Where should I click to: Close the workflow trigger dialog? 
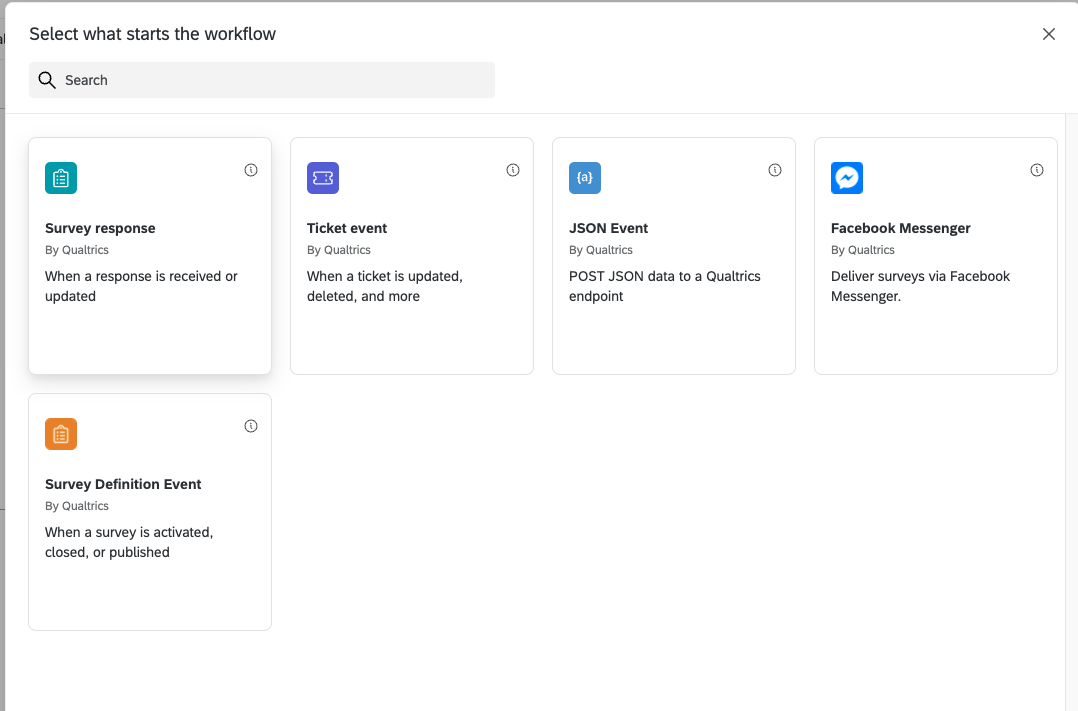tap(1048, 34)
